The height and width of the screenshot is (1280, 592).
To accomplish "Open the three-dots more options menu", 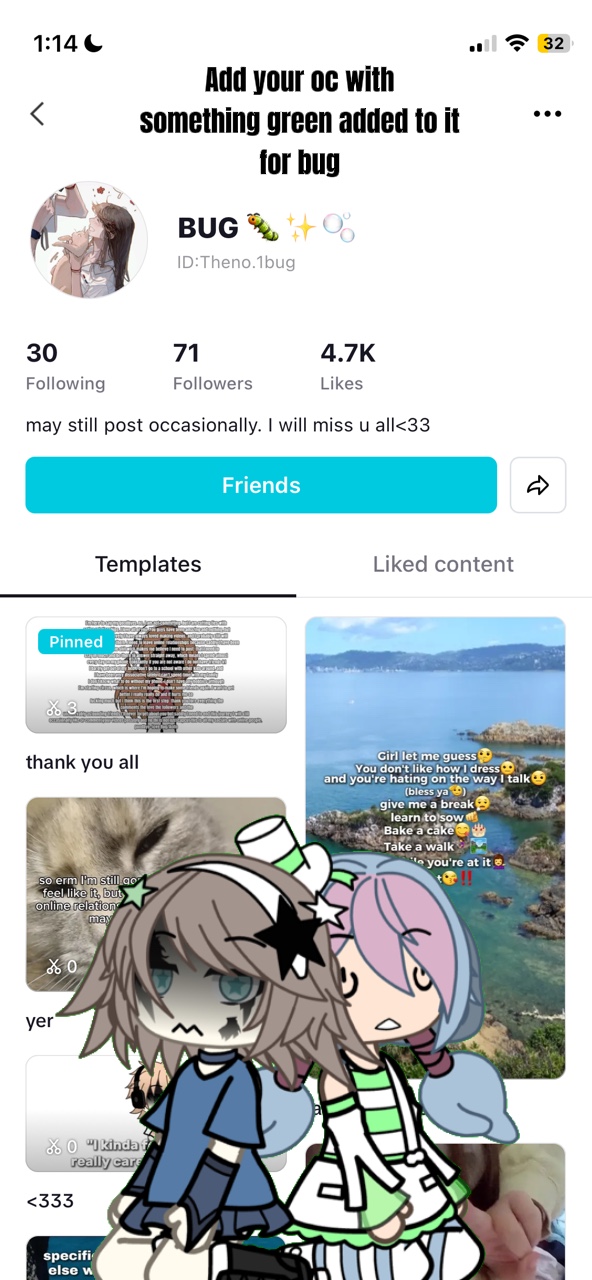I will coord(547,114).
